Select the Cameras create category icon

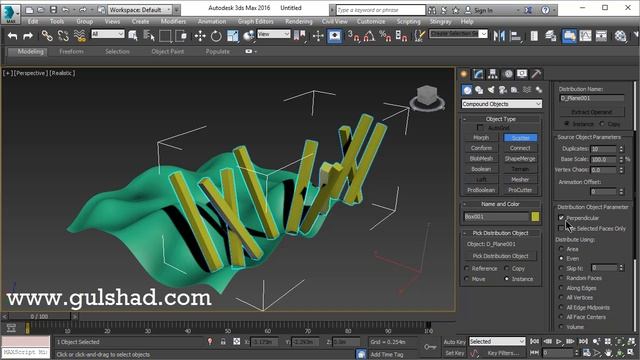pos(503,90)
